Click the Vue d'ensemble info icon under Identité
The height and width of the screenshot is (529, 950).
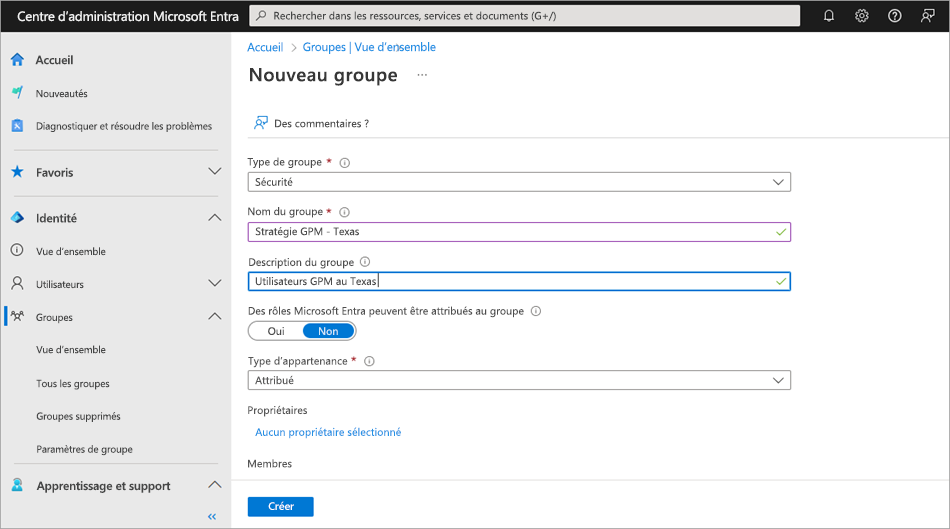click(x=18, y=250)
